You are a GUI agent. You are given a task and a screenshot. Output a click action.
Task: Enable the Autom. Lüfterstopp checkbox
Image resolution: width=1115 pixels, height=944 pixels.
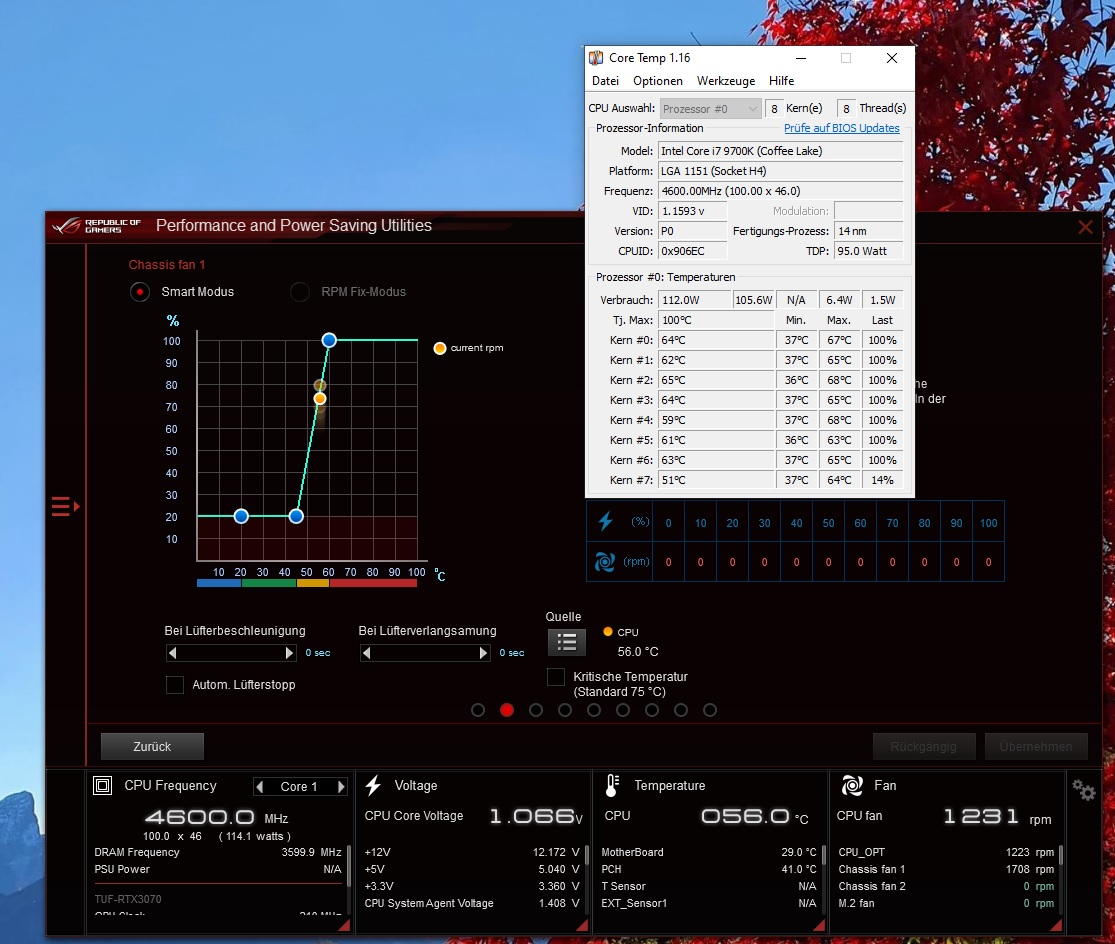pos(175,685)
